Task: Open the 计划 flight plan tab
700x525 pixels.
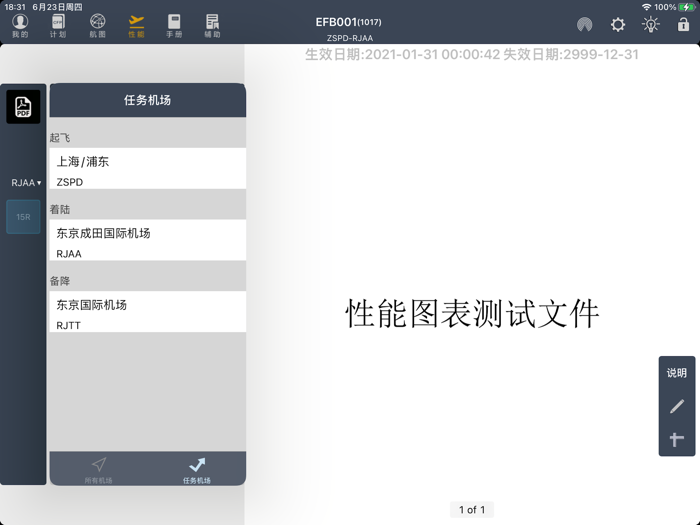Action: [x=58, y=26]
